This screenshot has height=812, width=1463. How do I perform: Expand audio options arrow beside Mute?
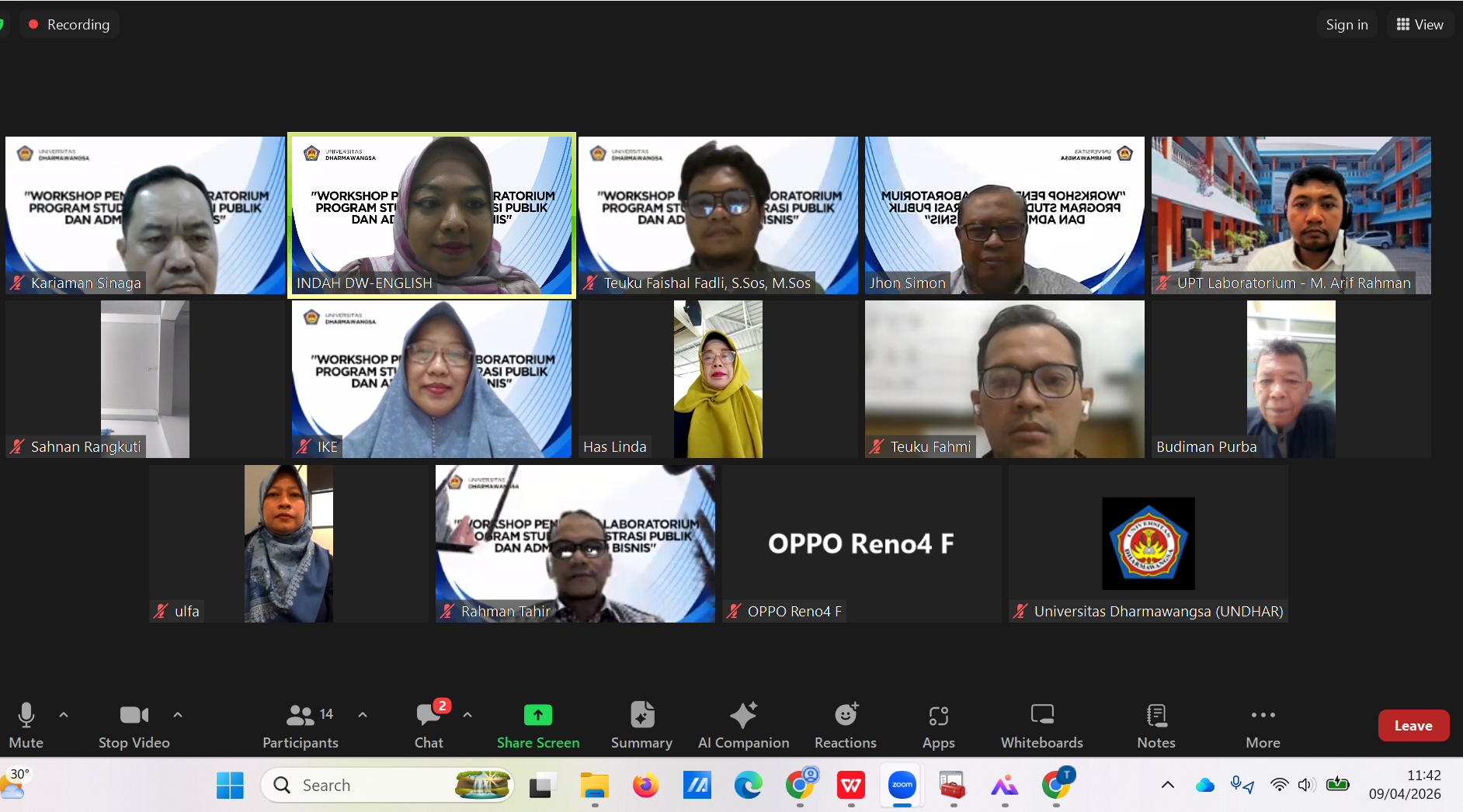click(x=64, y=715)
